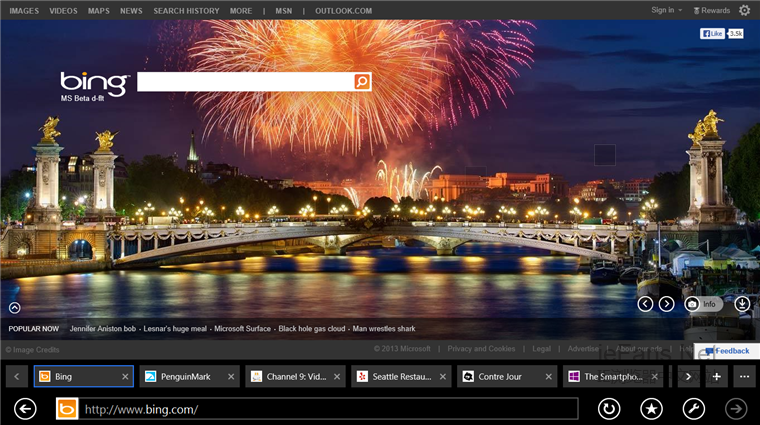The image size is (760, 425).
Task: Go to NEWS
Action: click(131, 11)
